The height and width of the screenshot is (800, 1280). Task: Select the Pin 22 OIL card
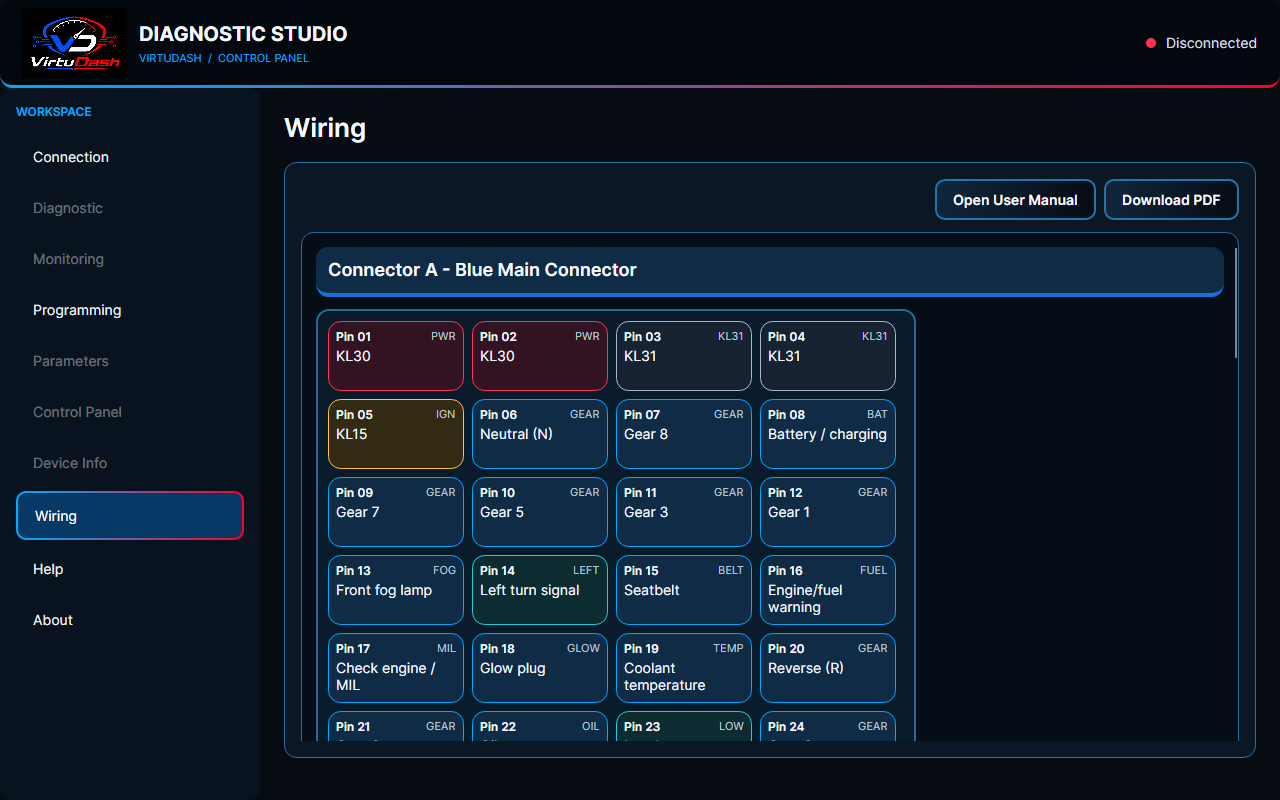540,727
